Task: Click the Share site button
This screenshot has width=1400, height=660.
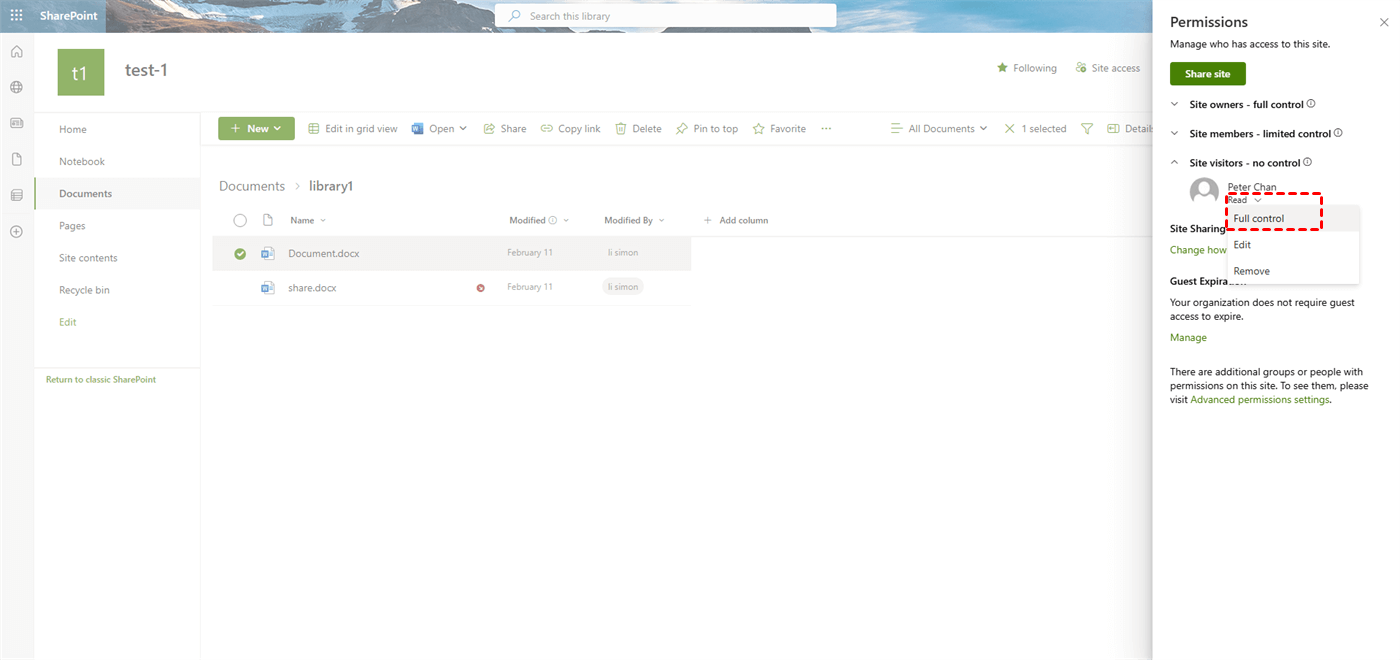Action: (1208, 74)
